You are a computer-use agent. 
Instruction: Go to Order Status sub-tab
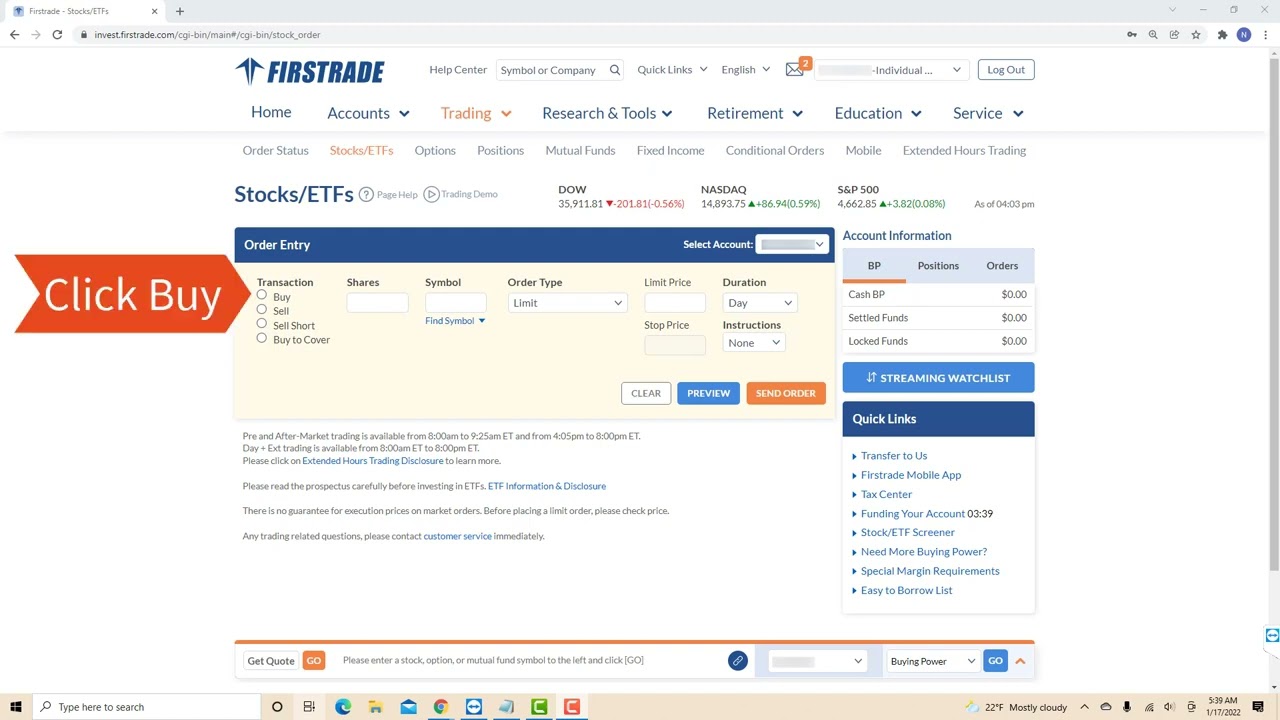[x=275, y=150]
